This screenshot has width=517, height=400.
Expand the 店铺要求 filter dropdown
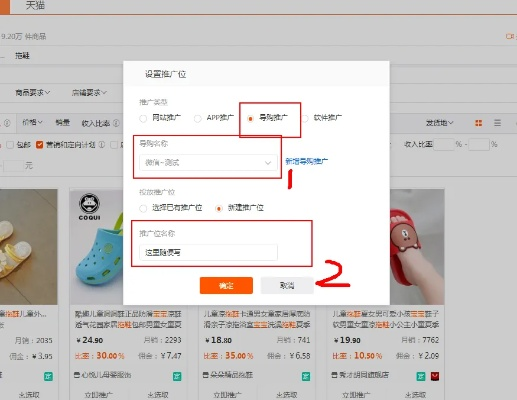point(89,92)
